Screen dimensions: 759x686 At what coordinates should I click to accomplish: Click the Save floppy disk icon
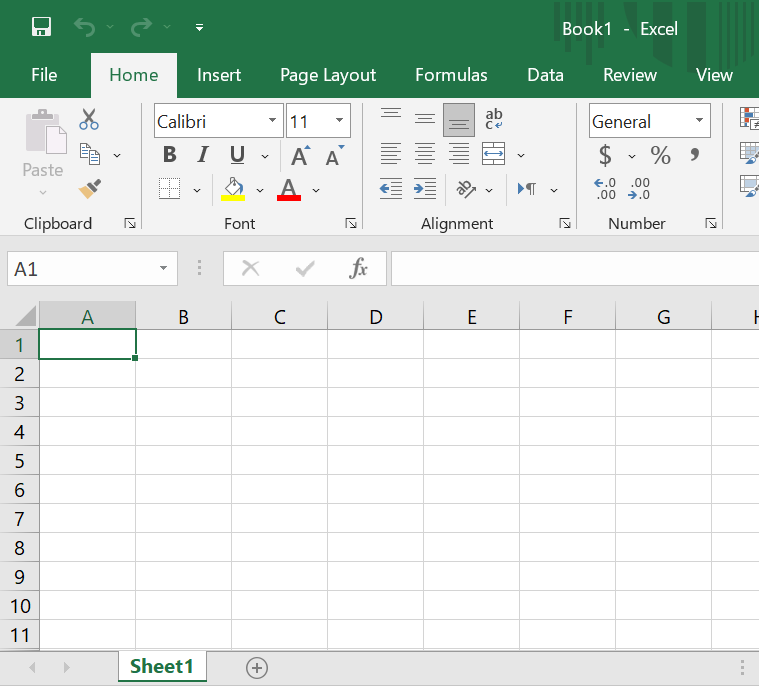(41, 27)
